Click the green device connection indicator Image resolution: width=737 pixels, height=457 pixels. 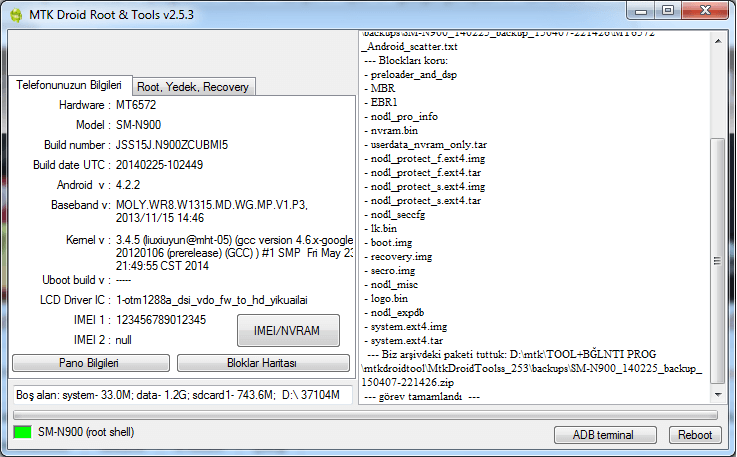point(23,433)
